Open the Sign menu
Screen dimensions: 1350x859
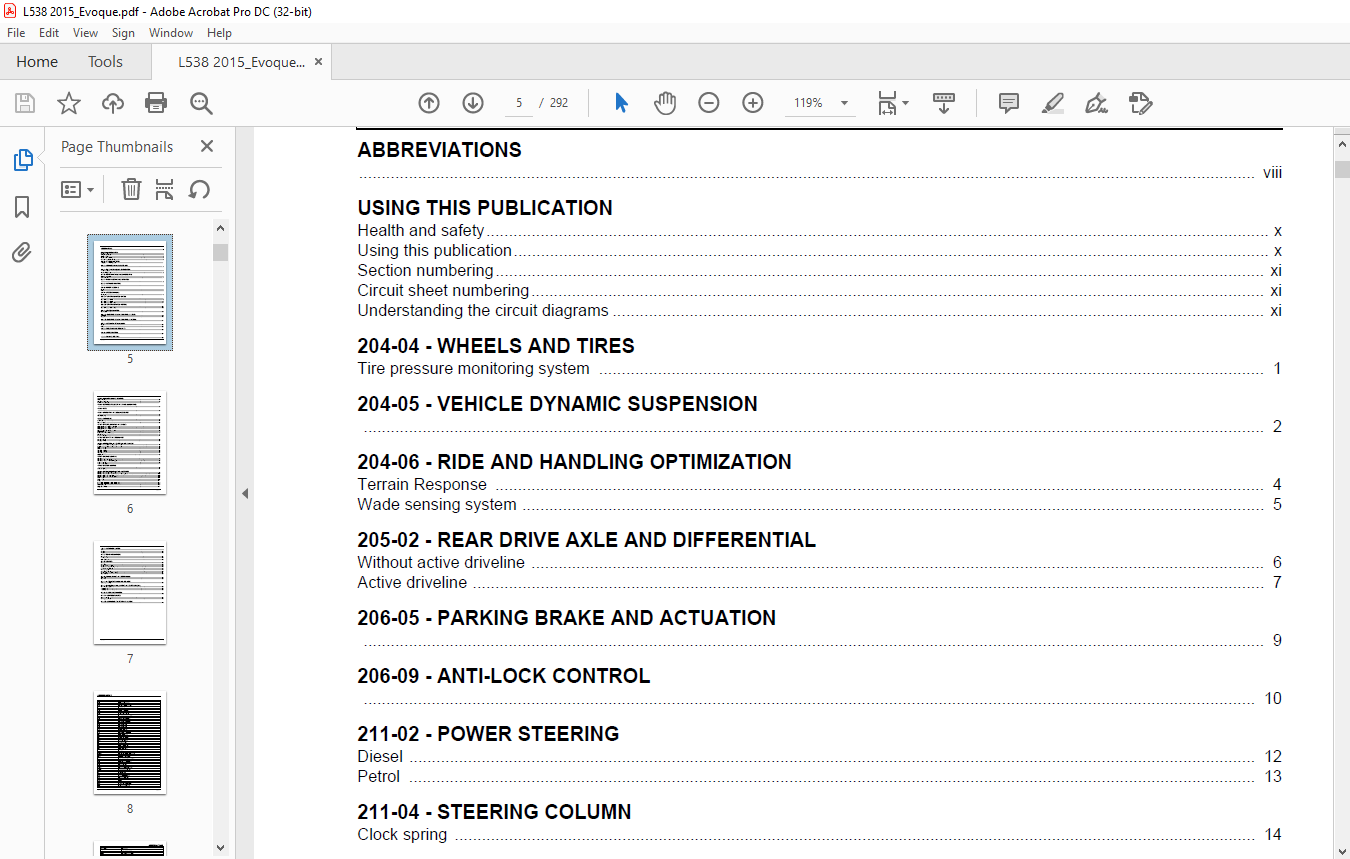tap(123, 33)
